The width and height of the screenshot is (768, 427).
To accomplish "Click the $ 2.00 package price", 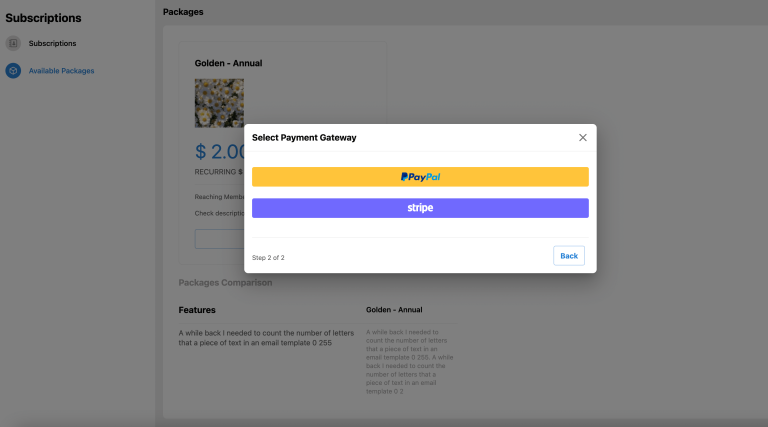I will 219,151.
